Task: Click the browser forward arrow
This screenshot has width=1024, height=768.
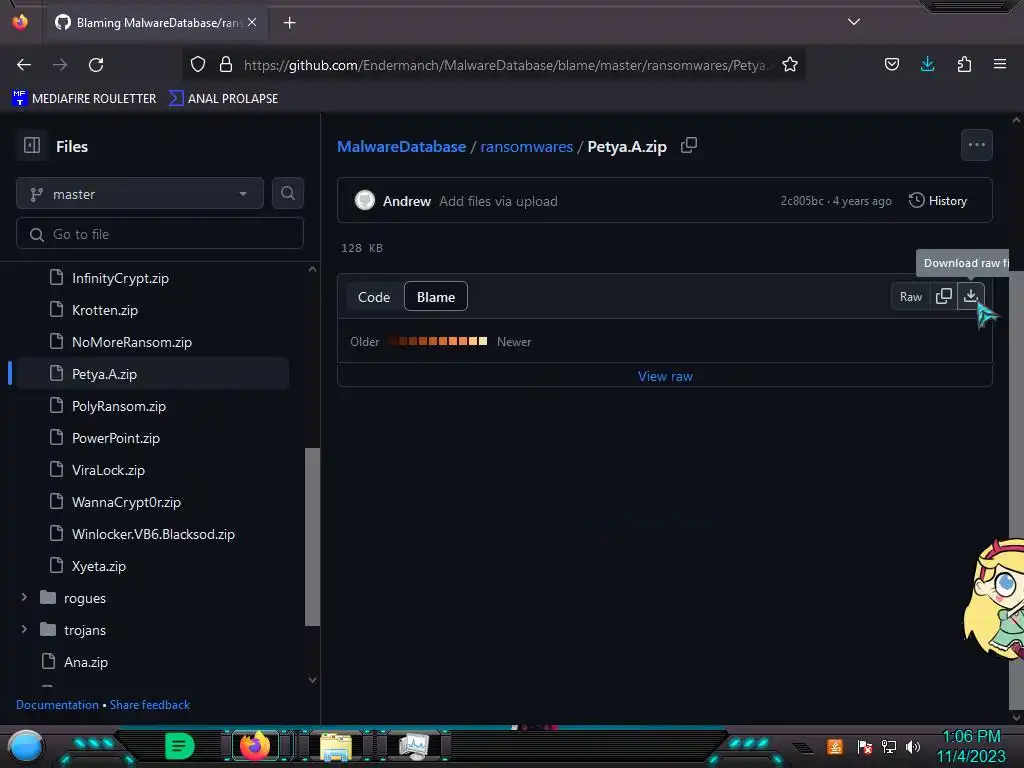Action: tap(60, 65)
